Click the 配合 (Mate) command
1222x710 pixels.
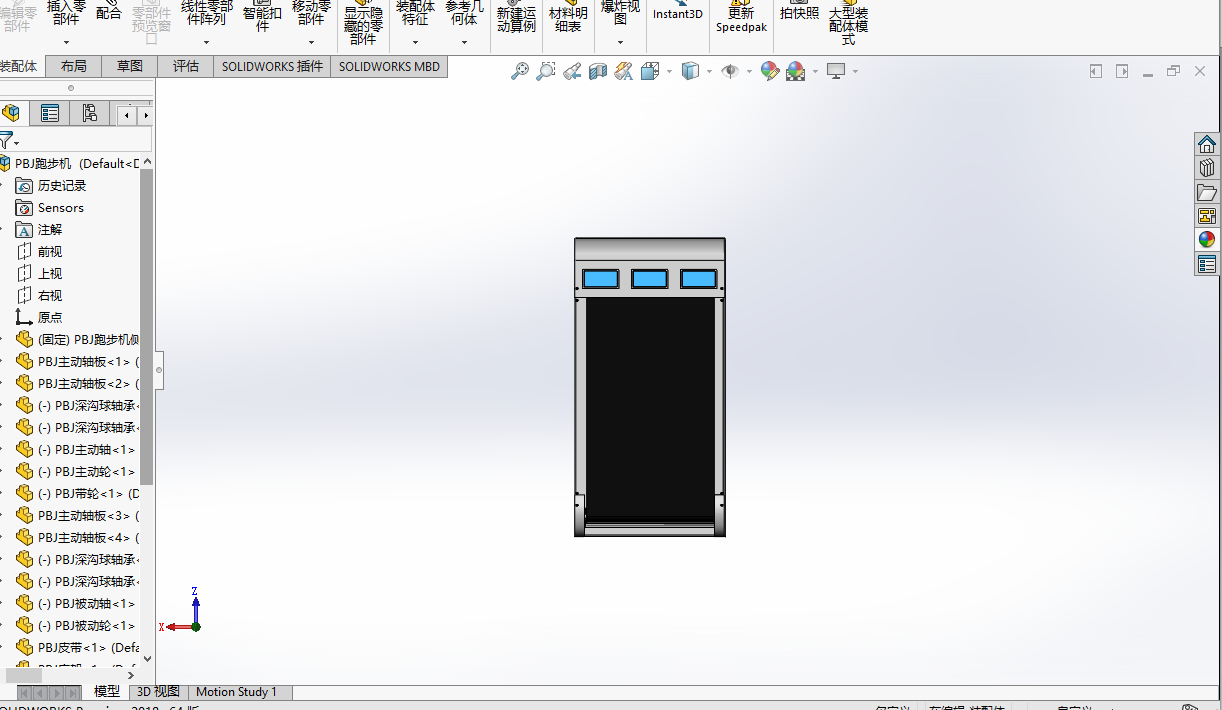[109, 13]
